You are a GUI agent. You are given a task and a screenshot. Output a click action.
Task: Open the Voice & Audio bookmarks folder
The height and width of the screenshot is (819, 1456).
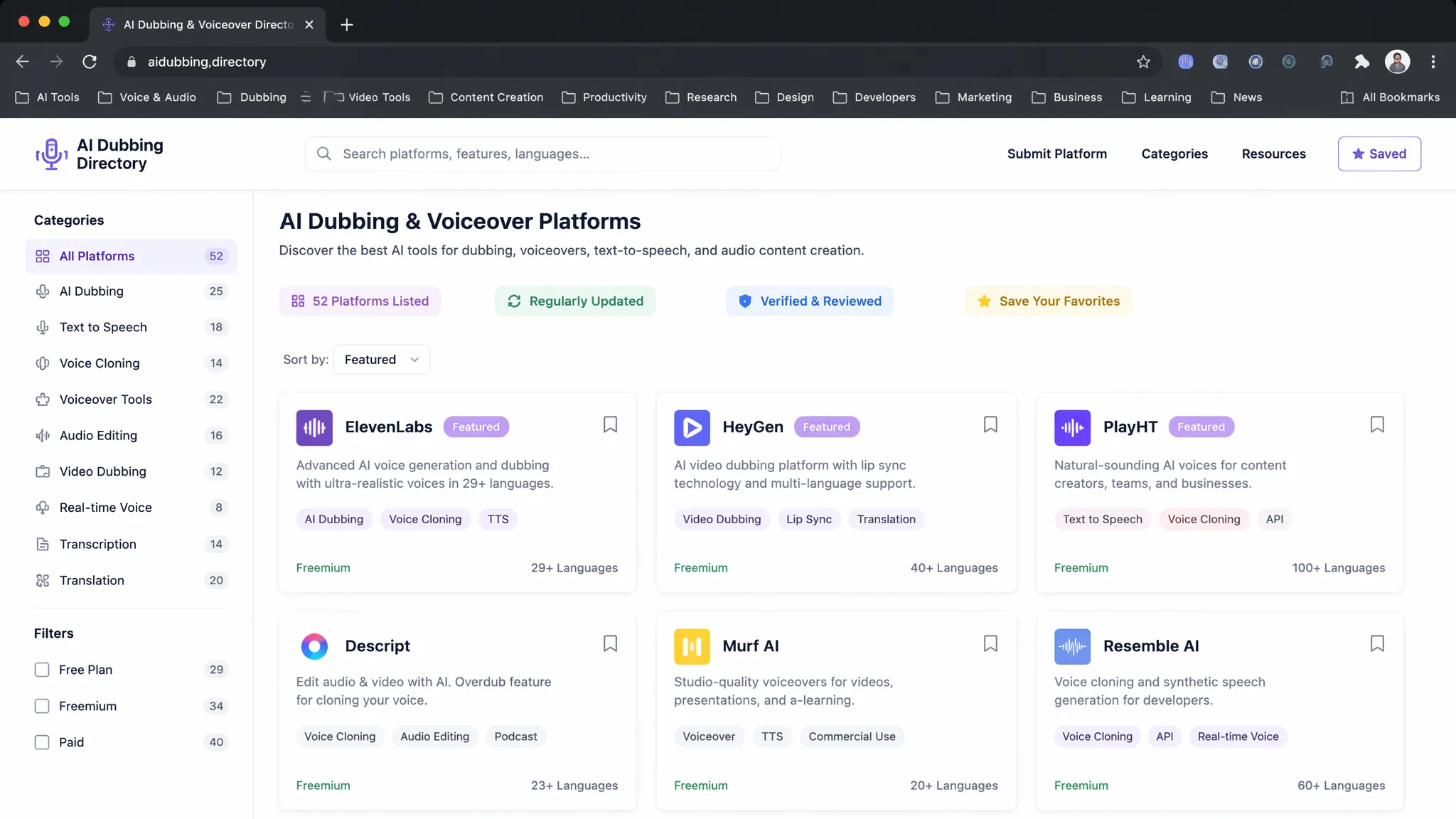tap(147, 97)
